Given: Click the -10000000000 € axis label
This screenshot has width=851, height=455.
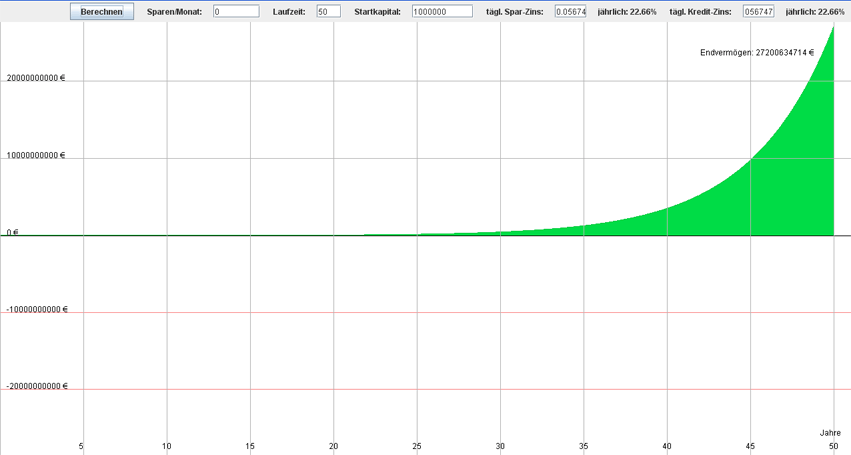Looking at the screenshot, I should [x=36, y=309].
